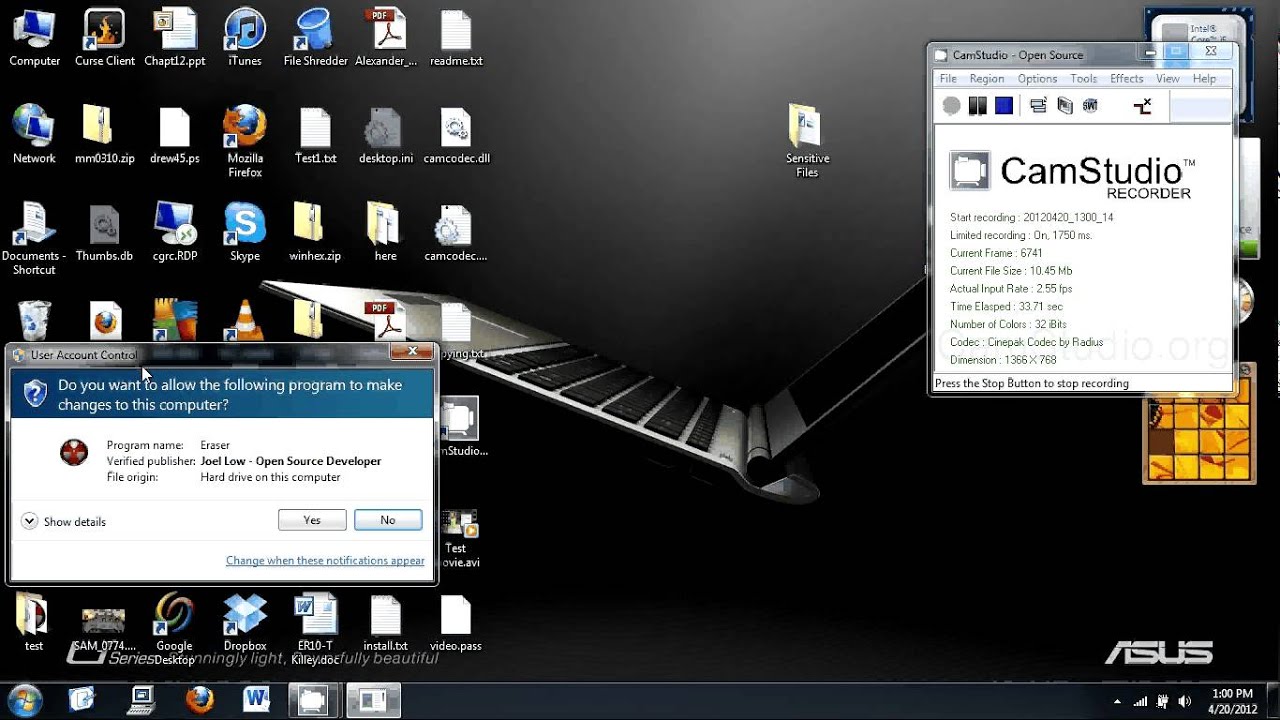Select the Recycle Bin desktop icon
The width and height of the screenshot is (1280, 720).
coord(35,320)
